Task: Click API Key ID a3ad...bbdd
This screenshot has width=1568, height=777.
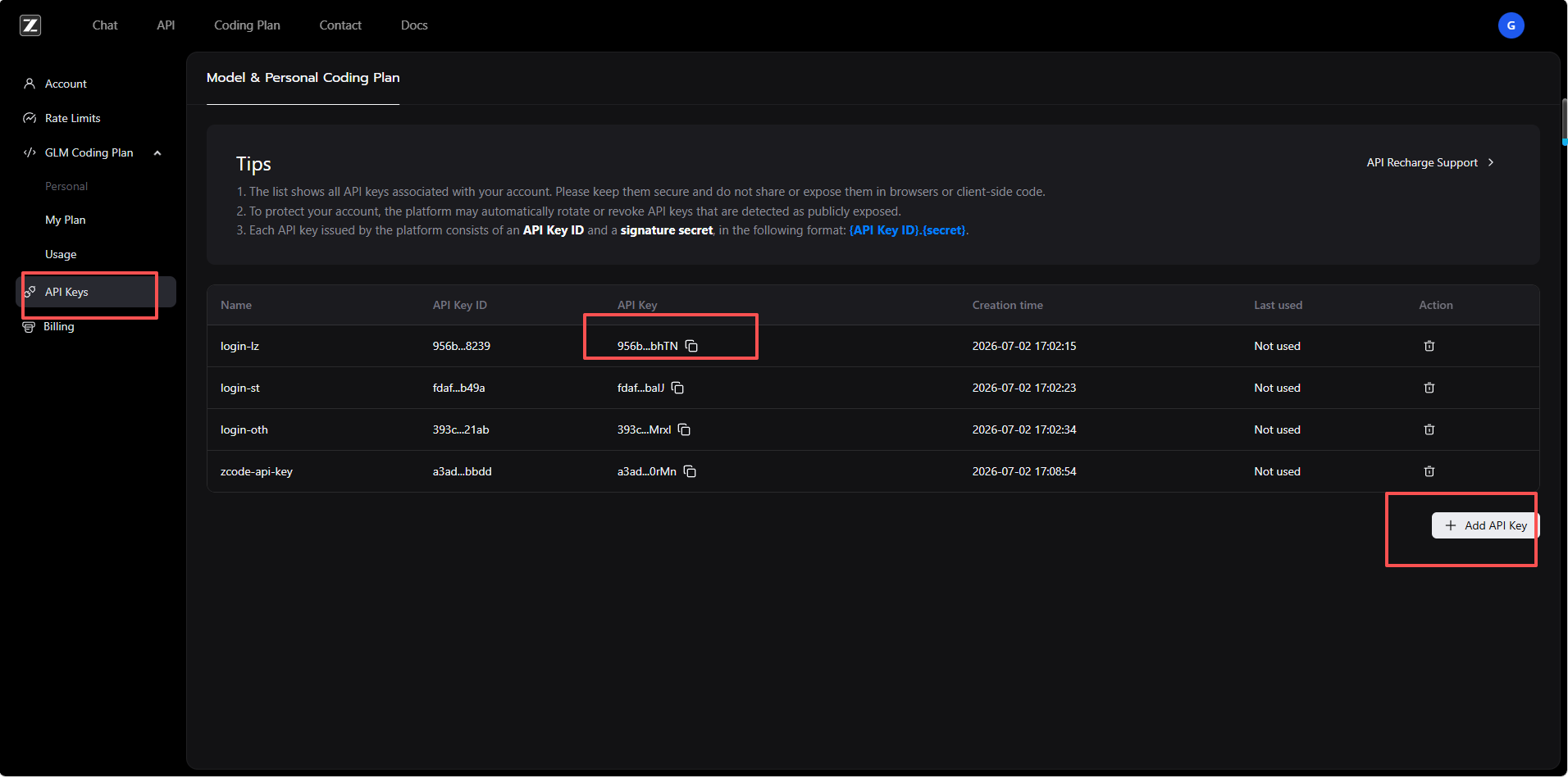Action: tap(463, 471)
